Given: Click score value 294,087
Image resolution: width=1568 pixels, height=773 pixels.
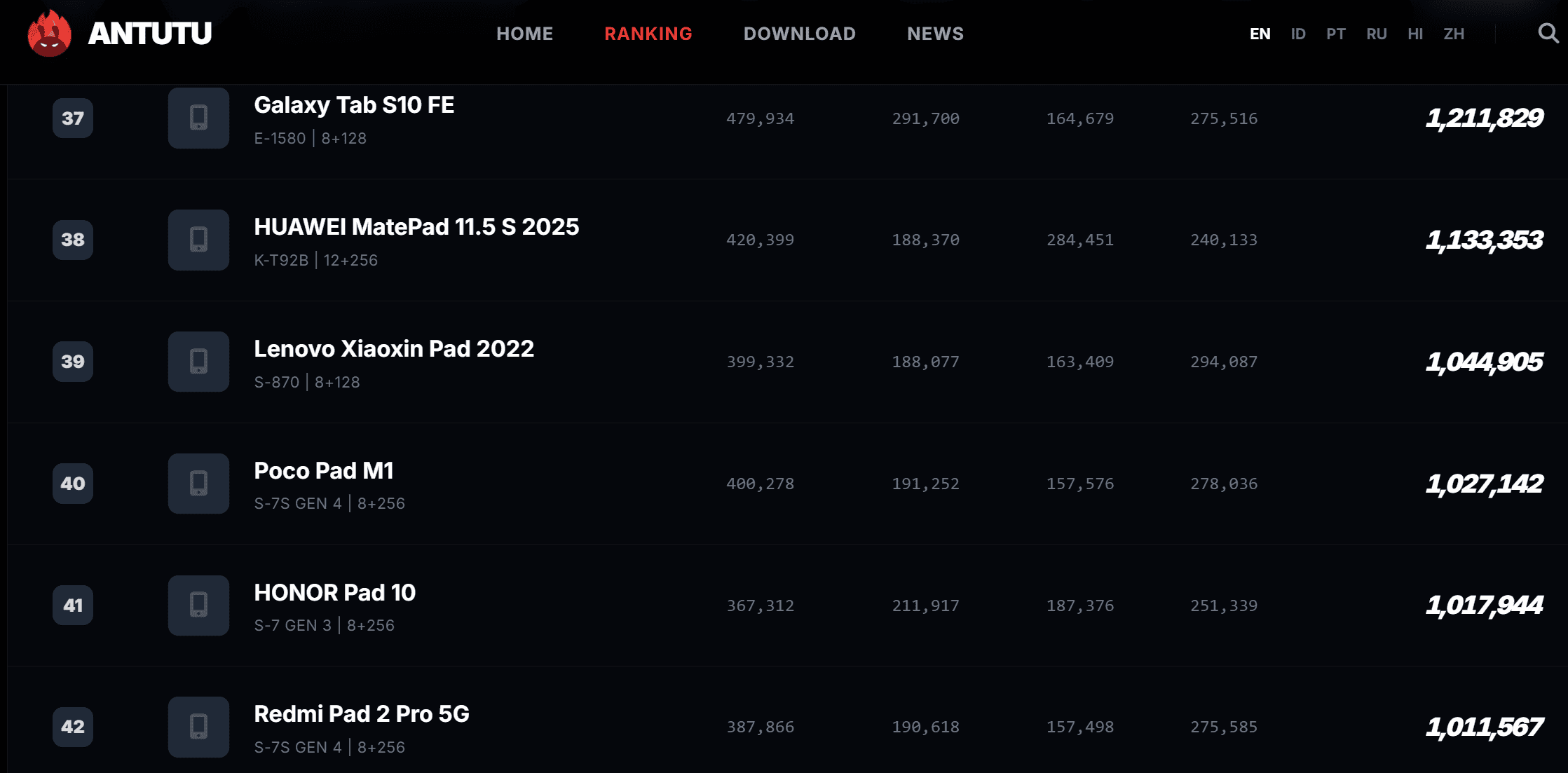Looking at the screenshot, I should (1224, 362).
